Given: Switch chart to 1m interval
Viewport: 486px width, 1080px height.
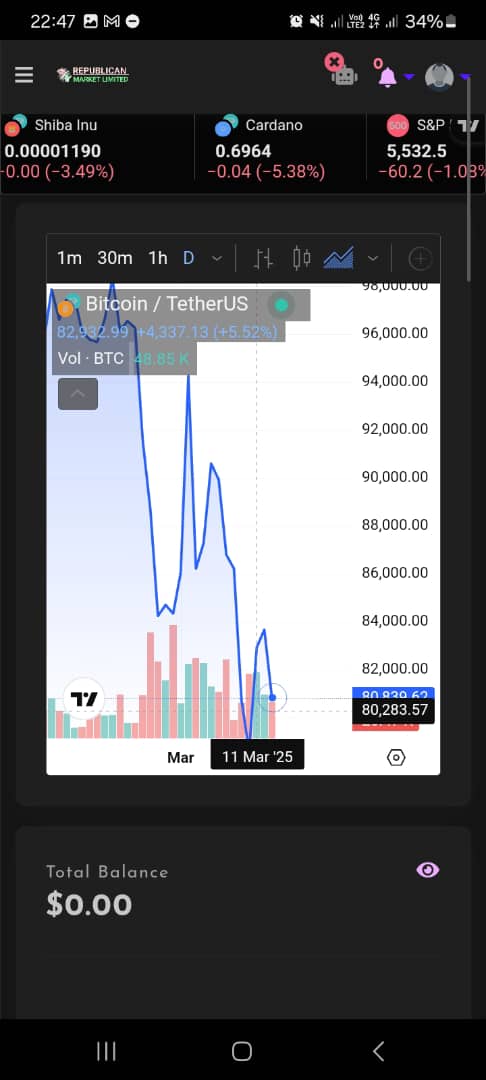Looking at the screenshot, I should (x=69, y=258).
